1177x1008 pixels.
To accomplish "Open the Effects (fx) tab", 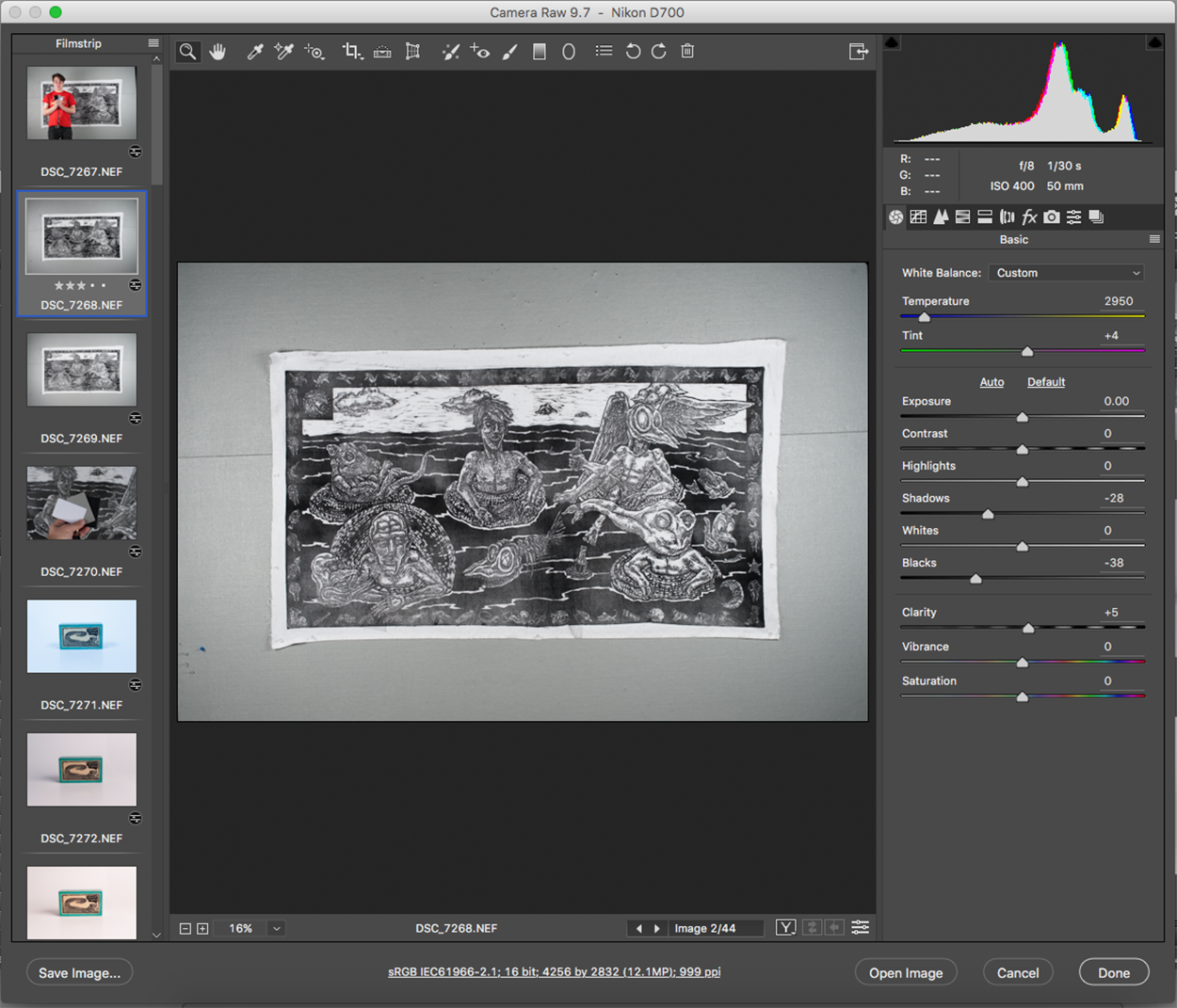I will pyautogui.click(x=1029, y=217).
